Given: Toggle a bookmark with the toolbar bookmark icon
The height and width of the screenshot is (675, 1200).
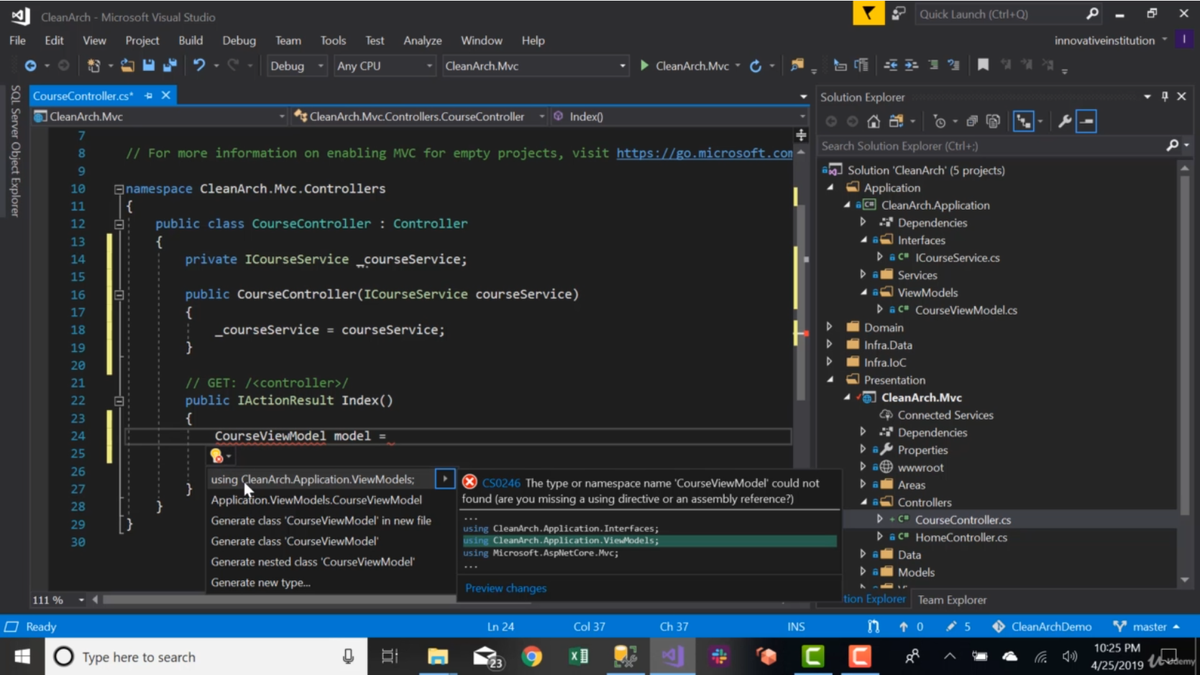Looking at the screenshot, I should (x=983, y=66).
